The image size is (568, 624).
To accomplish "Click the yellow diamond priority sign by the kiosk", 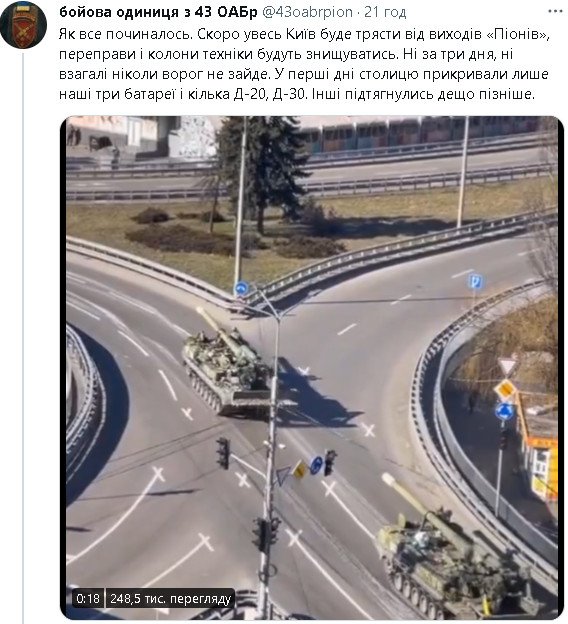I will [x=505, y=390].
